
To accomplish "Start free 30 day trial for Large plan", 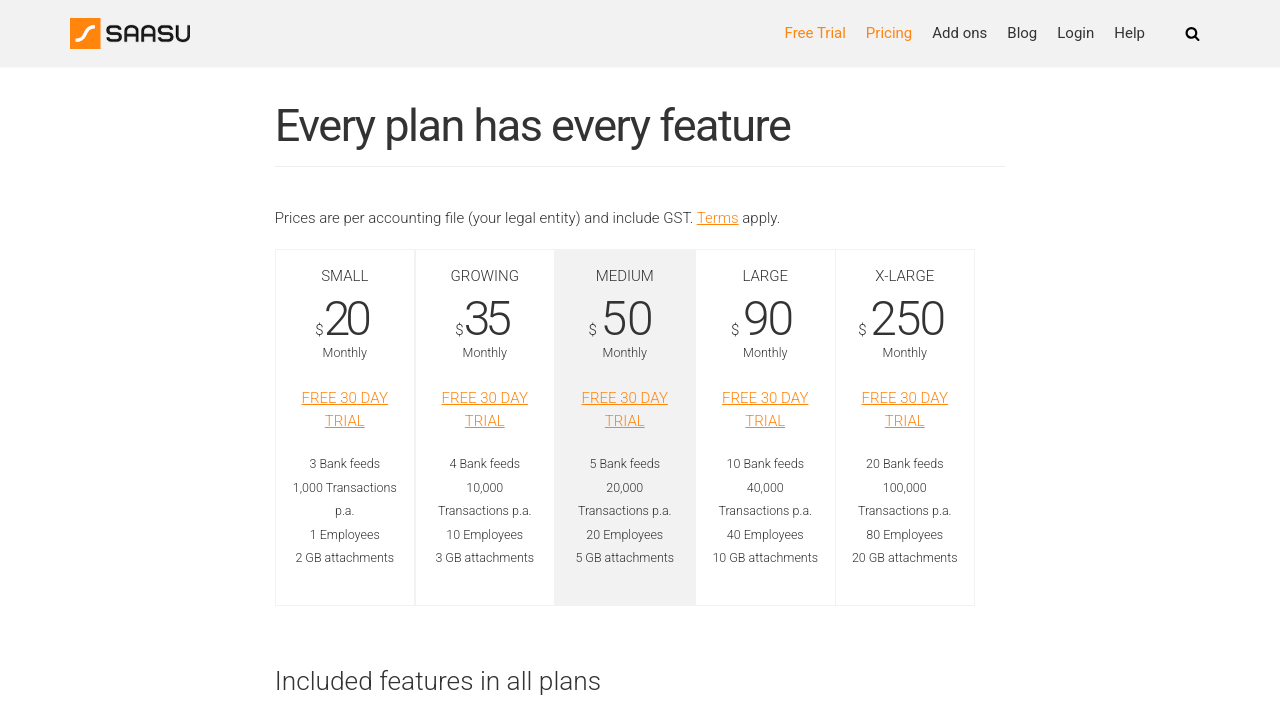I will [765, 409].
